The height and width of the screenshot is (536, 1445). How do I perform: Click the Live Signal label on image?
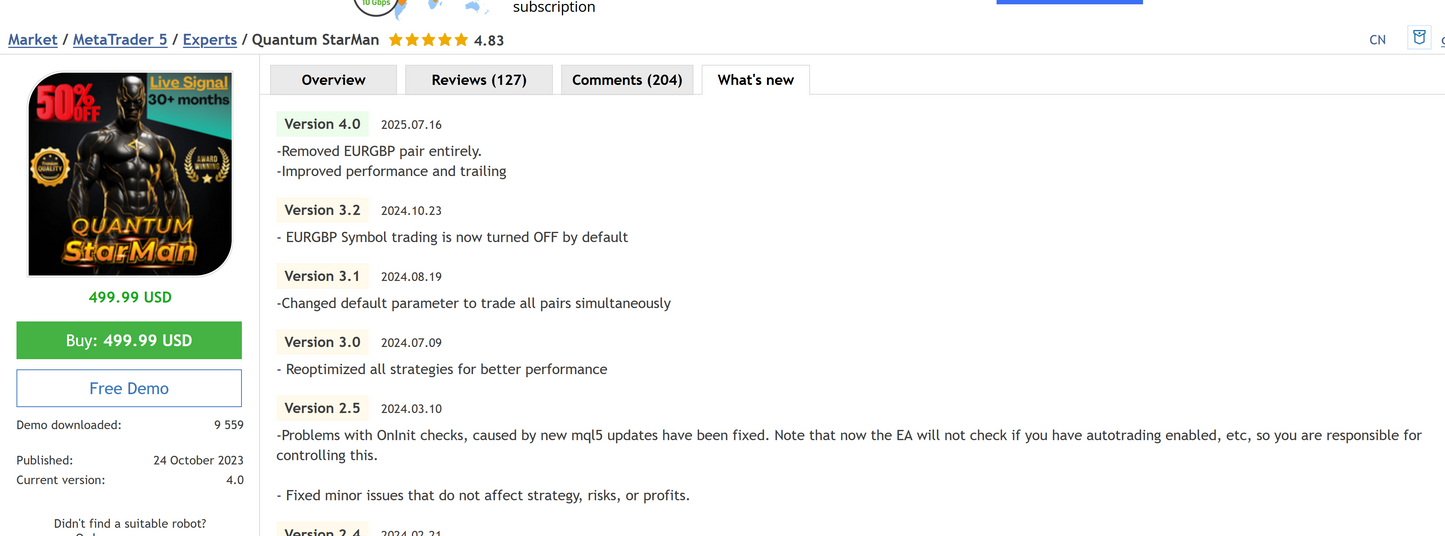click(x=189, y=83)
